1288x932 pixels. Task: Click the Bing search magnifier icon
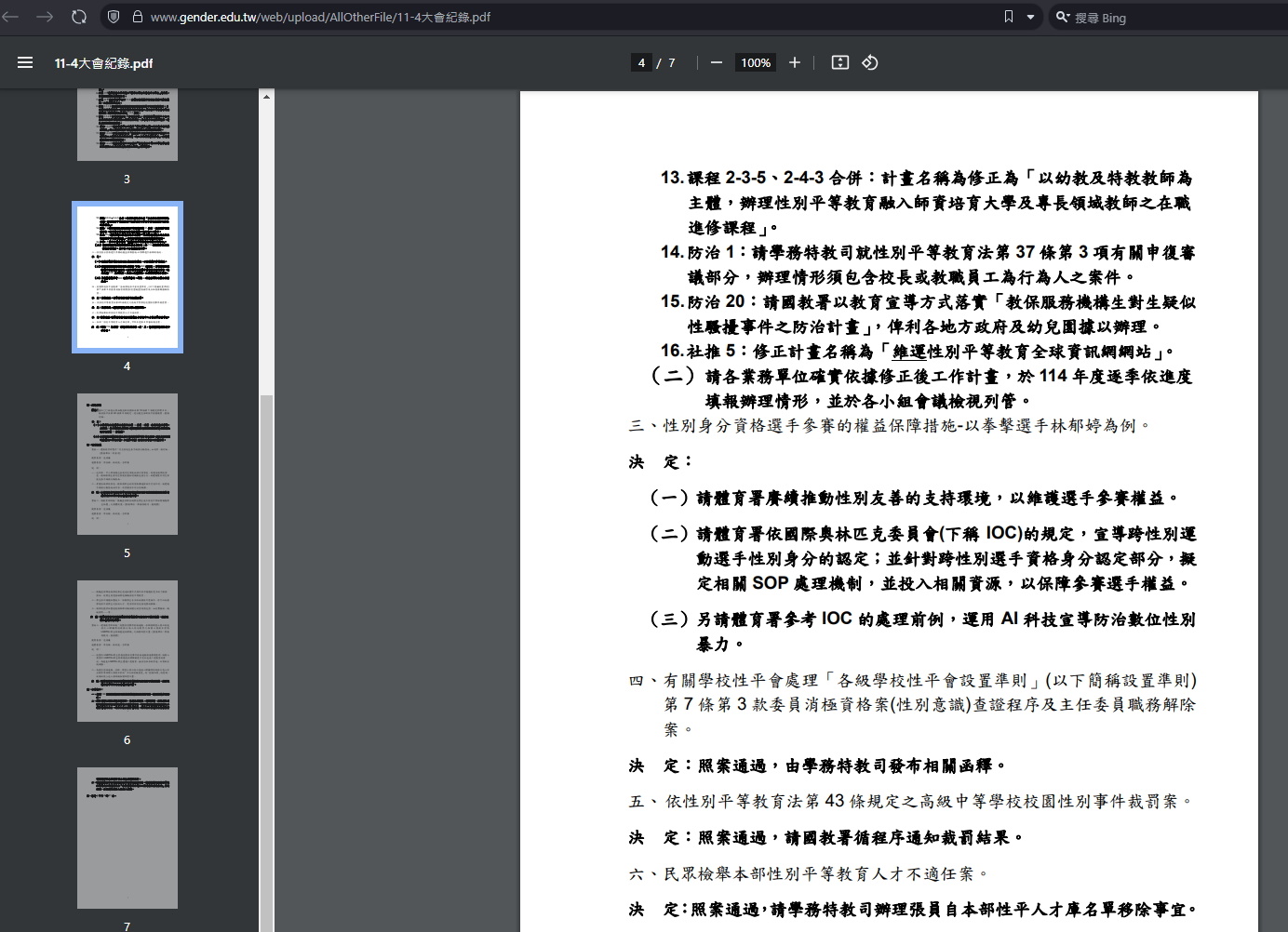point(1062,17)
